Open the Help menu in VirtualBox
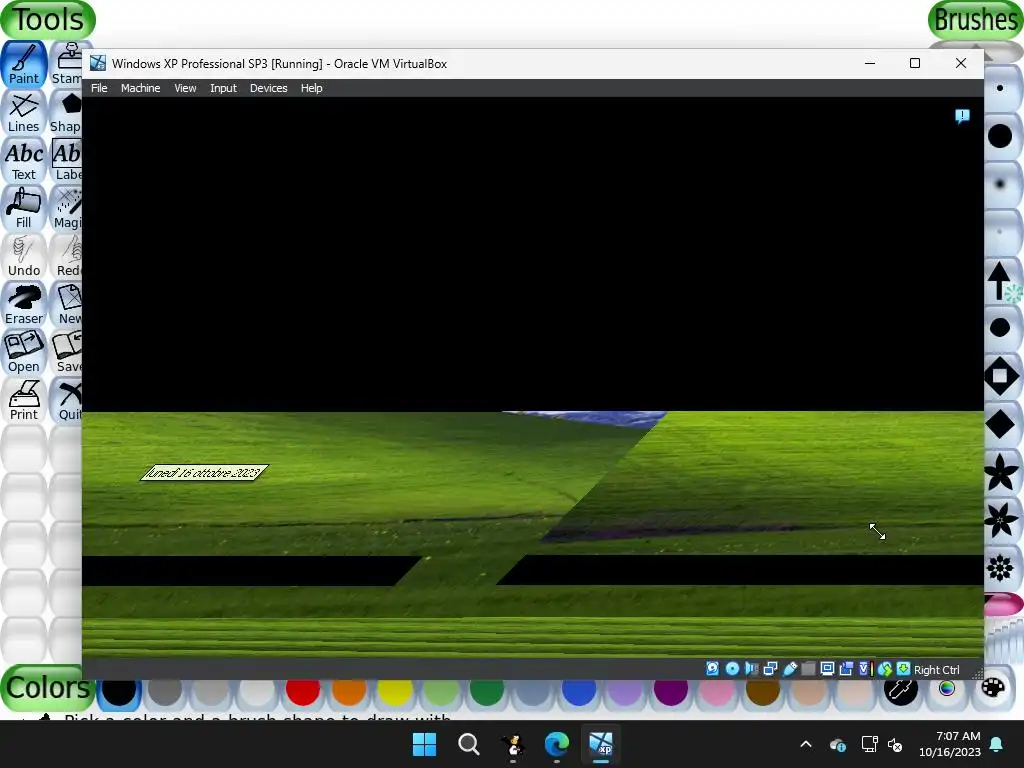Viewport: 1024px width, 768px height. (312, 88)
